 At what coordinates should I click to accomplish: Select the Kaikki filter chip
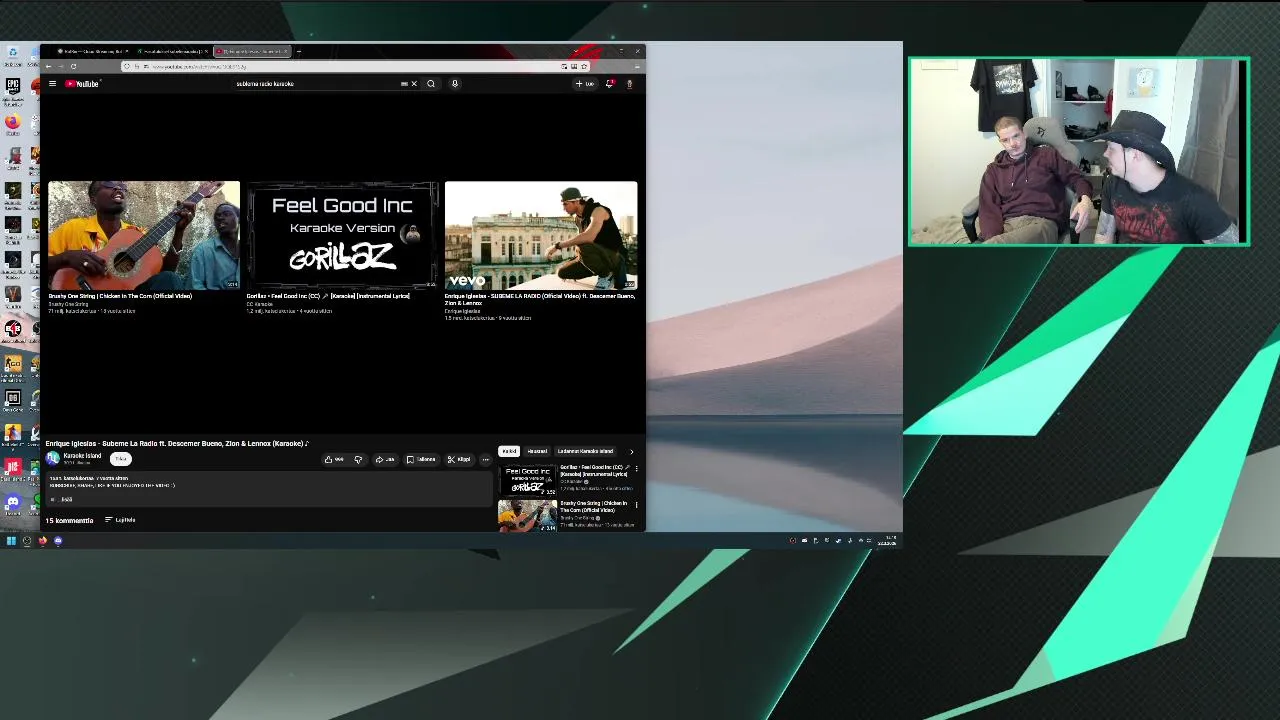509,451
